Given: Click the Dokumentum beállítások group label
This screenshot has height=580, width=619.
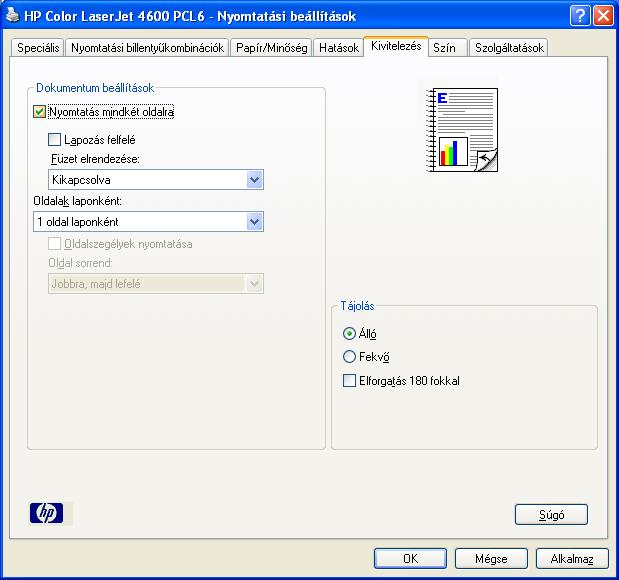Looking at the screenshot, I should coord(95,88).
